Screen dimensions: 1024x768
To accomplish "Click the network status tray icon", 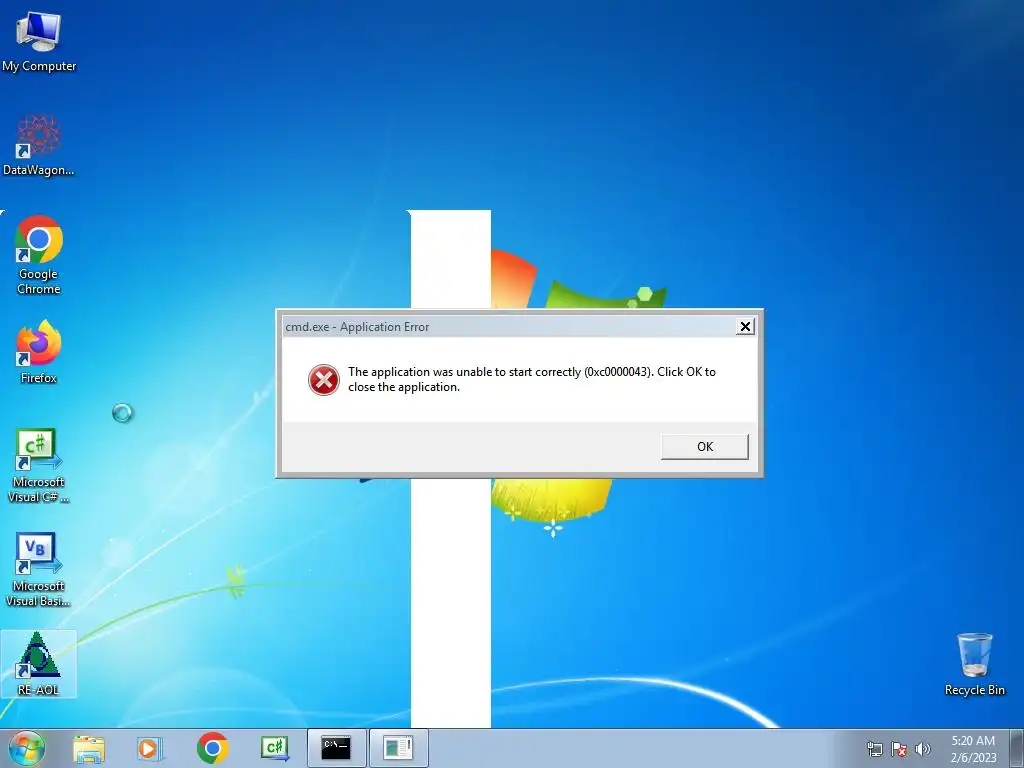I will click(874, 749).
